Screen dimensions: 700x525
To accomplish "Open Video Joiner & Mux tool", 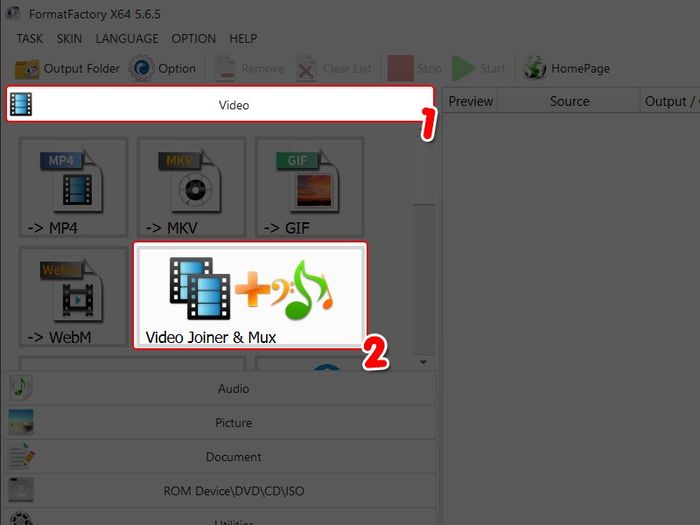I will [250, 296].
